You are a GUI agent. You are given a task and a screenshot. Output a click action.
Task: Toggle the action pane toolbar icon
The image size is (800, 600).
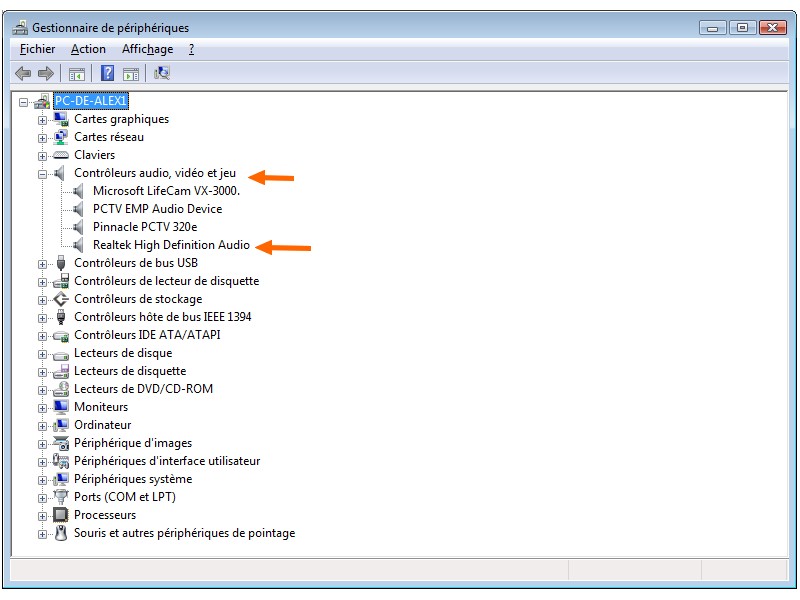coord(131,73)
